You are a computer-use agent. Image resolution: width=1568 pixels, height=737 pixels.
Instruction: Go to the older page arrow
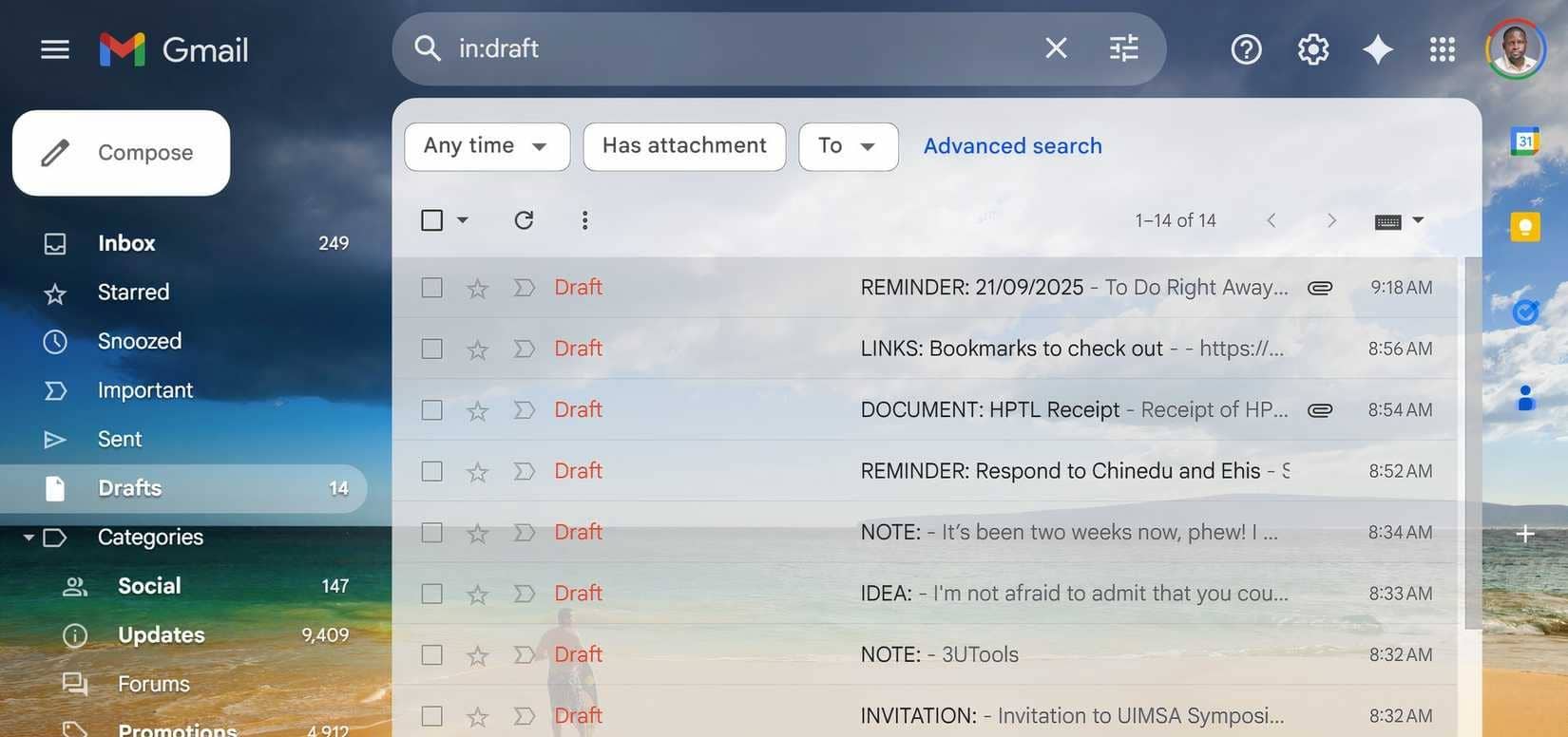coord(1331,220)
